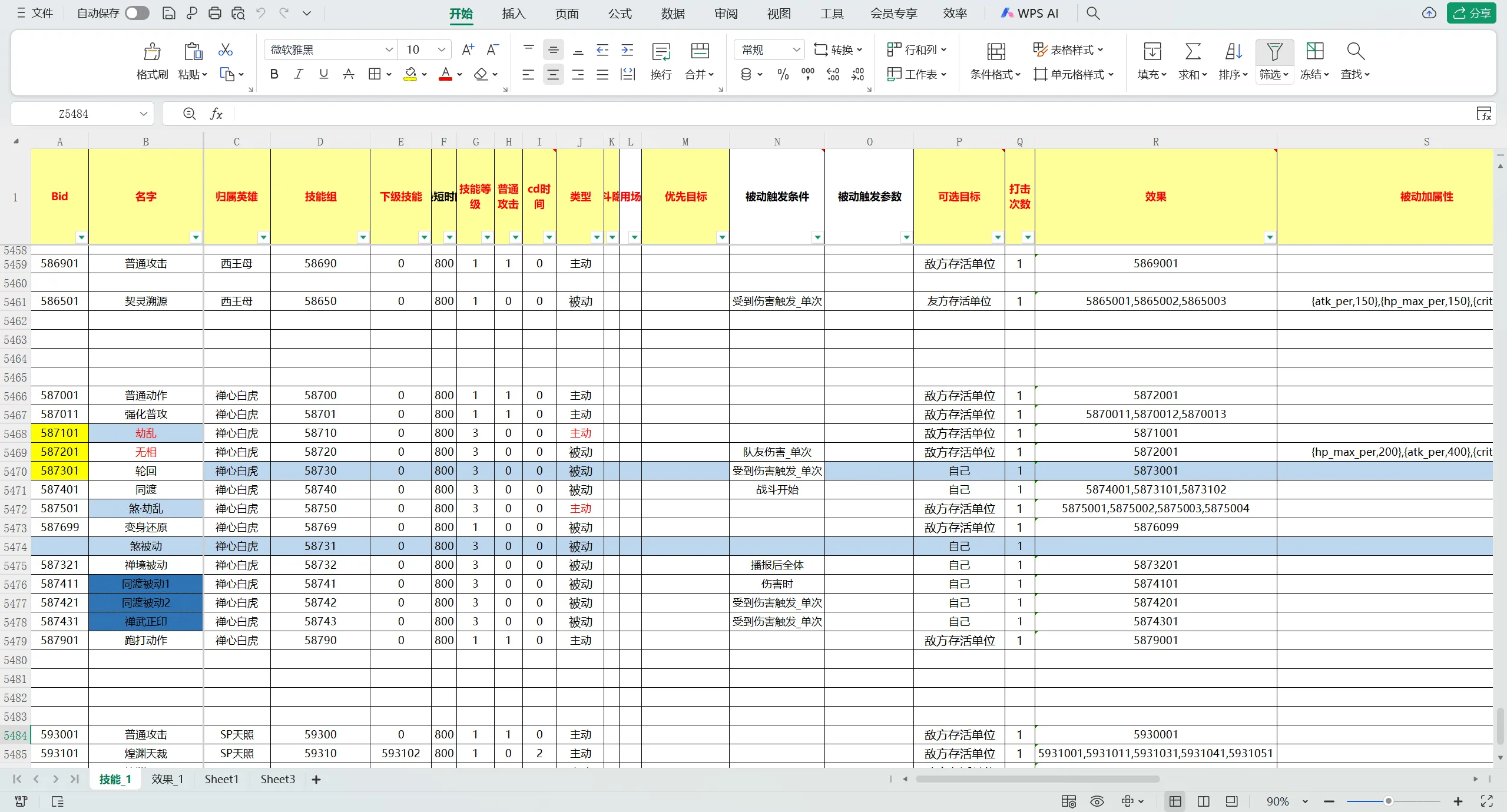
Task: Click the Freeze panes (冻结) icon
Action: [x=1314, y=51]
